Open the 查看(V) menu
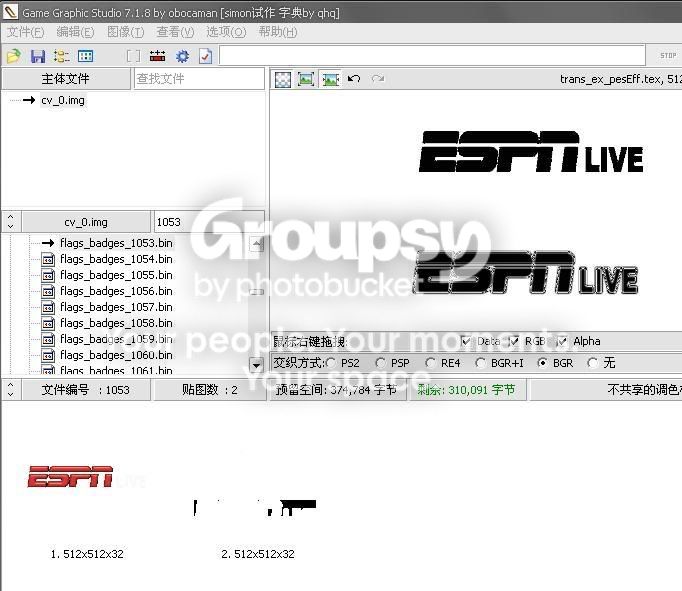This screenshot has width=682, height=591. pyautogui.click(x=175, y=32)
